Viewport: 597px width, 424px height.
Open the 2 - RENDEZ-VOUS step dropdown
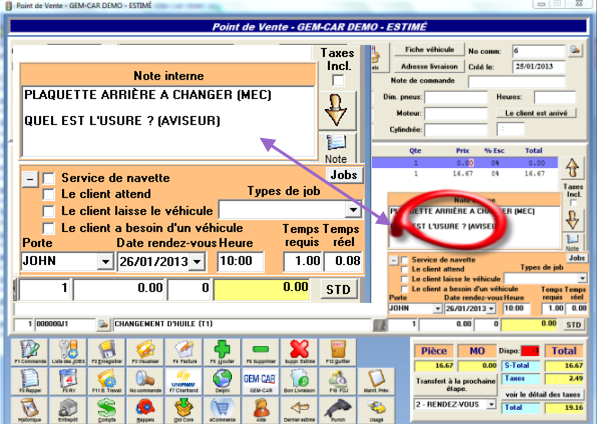coord(492,404)
